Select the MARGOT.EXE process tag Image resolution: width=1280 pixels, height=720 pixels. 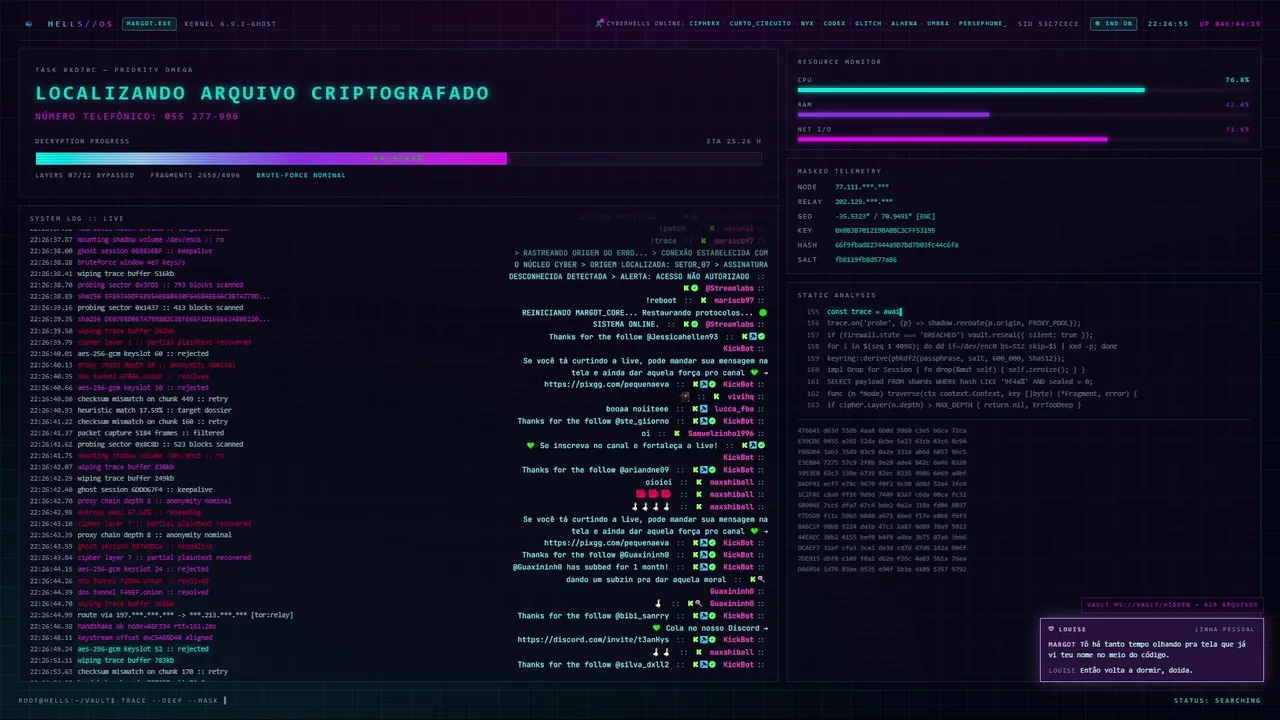(149, 23)
